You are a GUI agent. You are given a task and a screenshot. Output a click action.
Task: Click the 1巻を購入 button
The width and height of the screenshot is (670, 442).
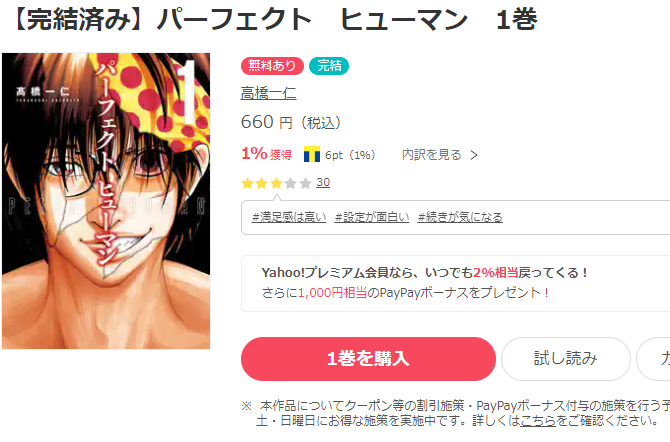[x=368, y=359]
